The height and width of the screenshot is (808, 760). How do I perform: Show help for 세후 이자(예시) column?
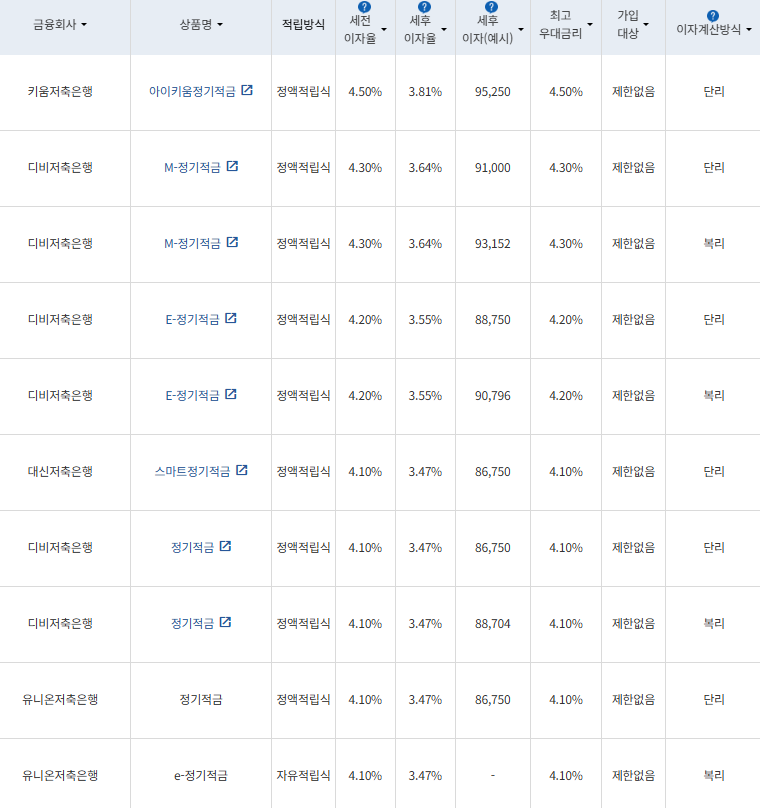pos(490,7)
